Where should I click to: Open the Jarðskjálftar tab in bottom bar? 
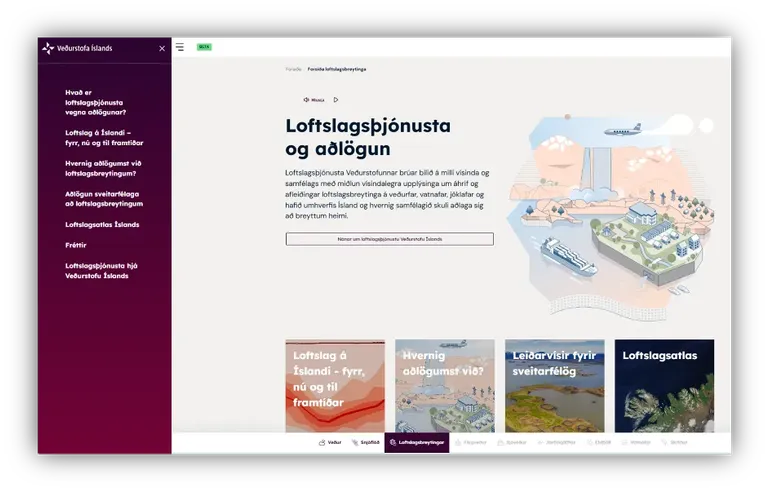tap(556, 443)
